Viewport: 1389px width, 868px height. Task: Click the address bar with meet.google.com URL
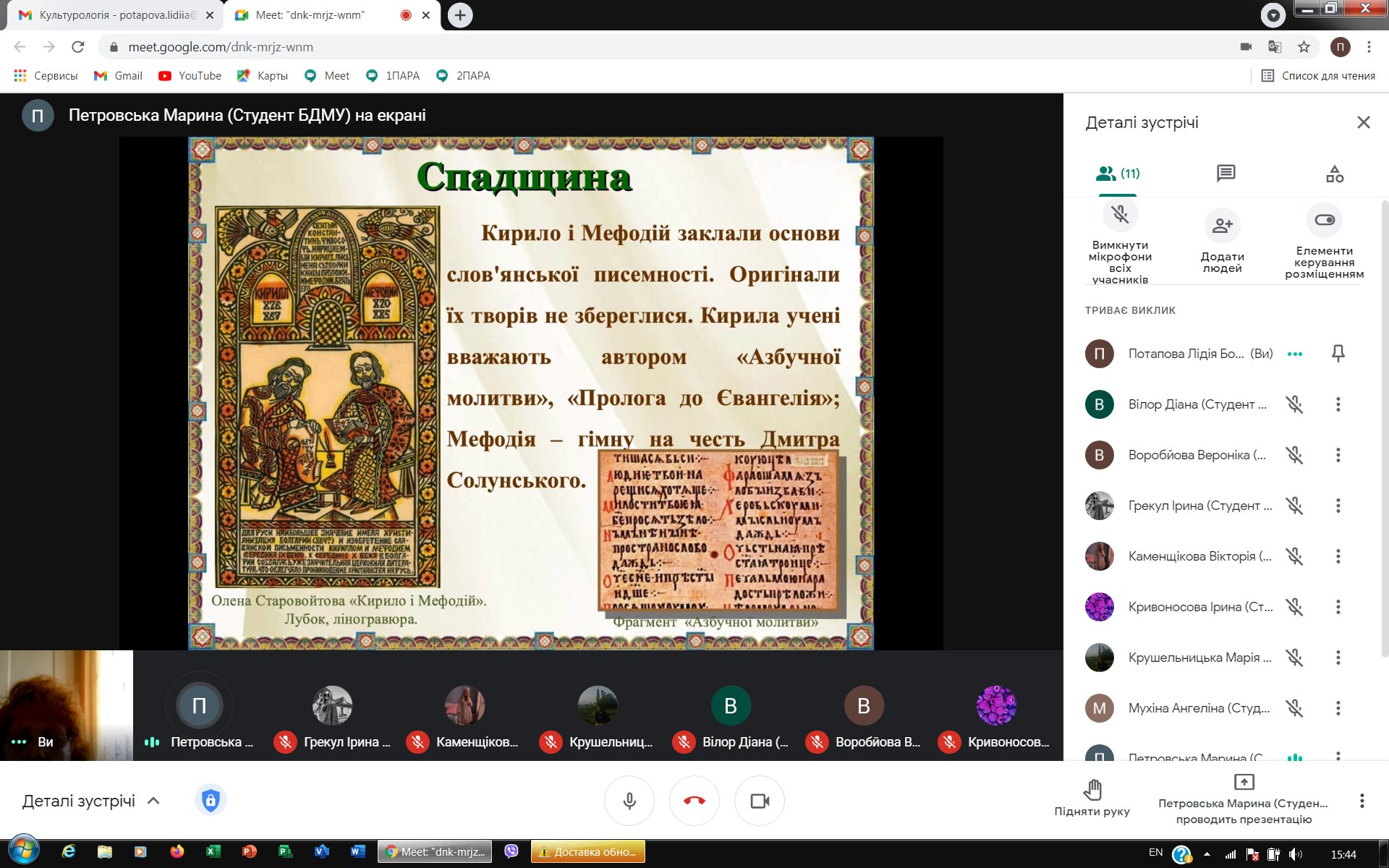tap(666, 47)
